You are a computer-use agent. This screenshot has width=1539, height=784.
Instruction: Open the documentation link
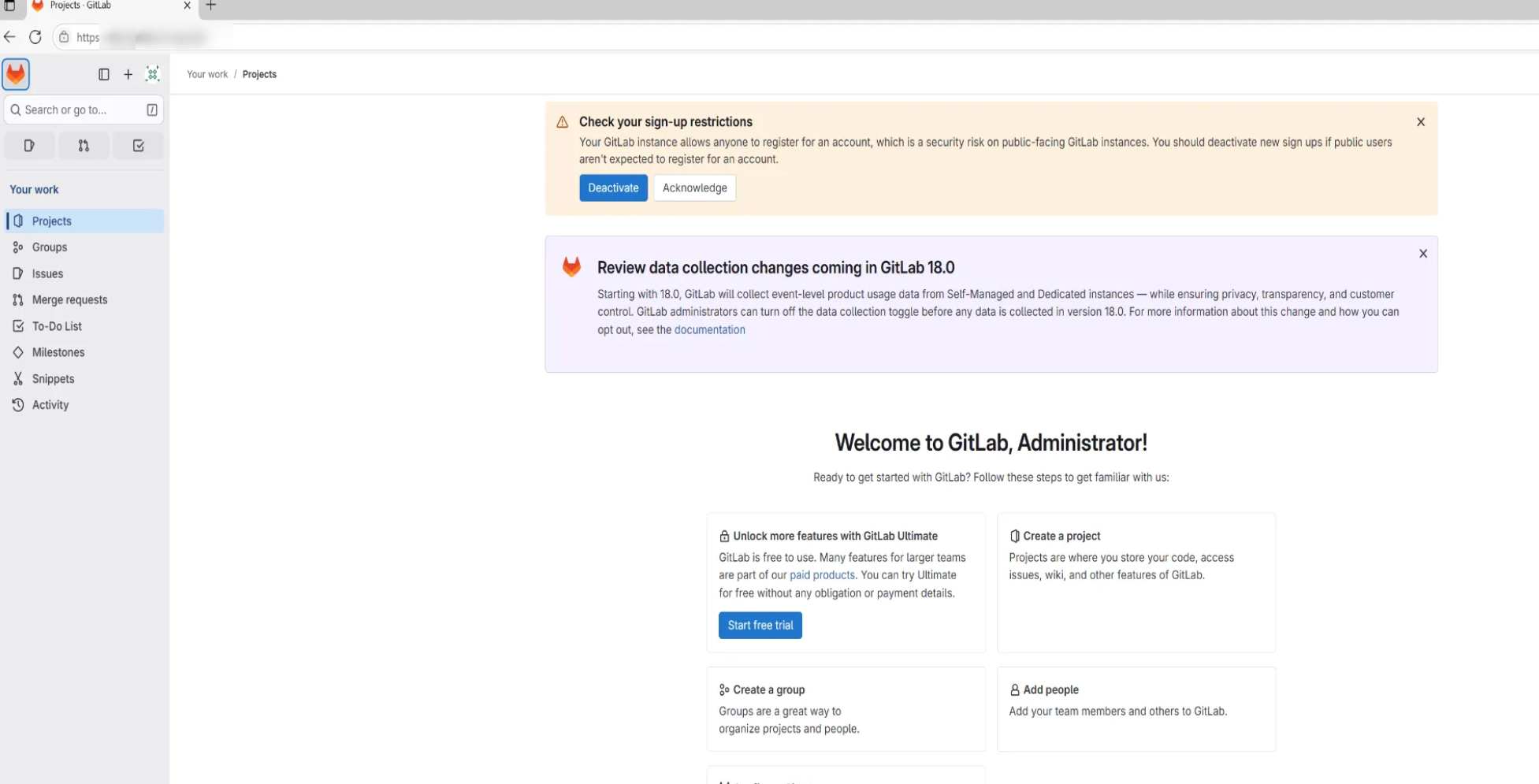click(x=709, y=330)
